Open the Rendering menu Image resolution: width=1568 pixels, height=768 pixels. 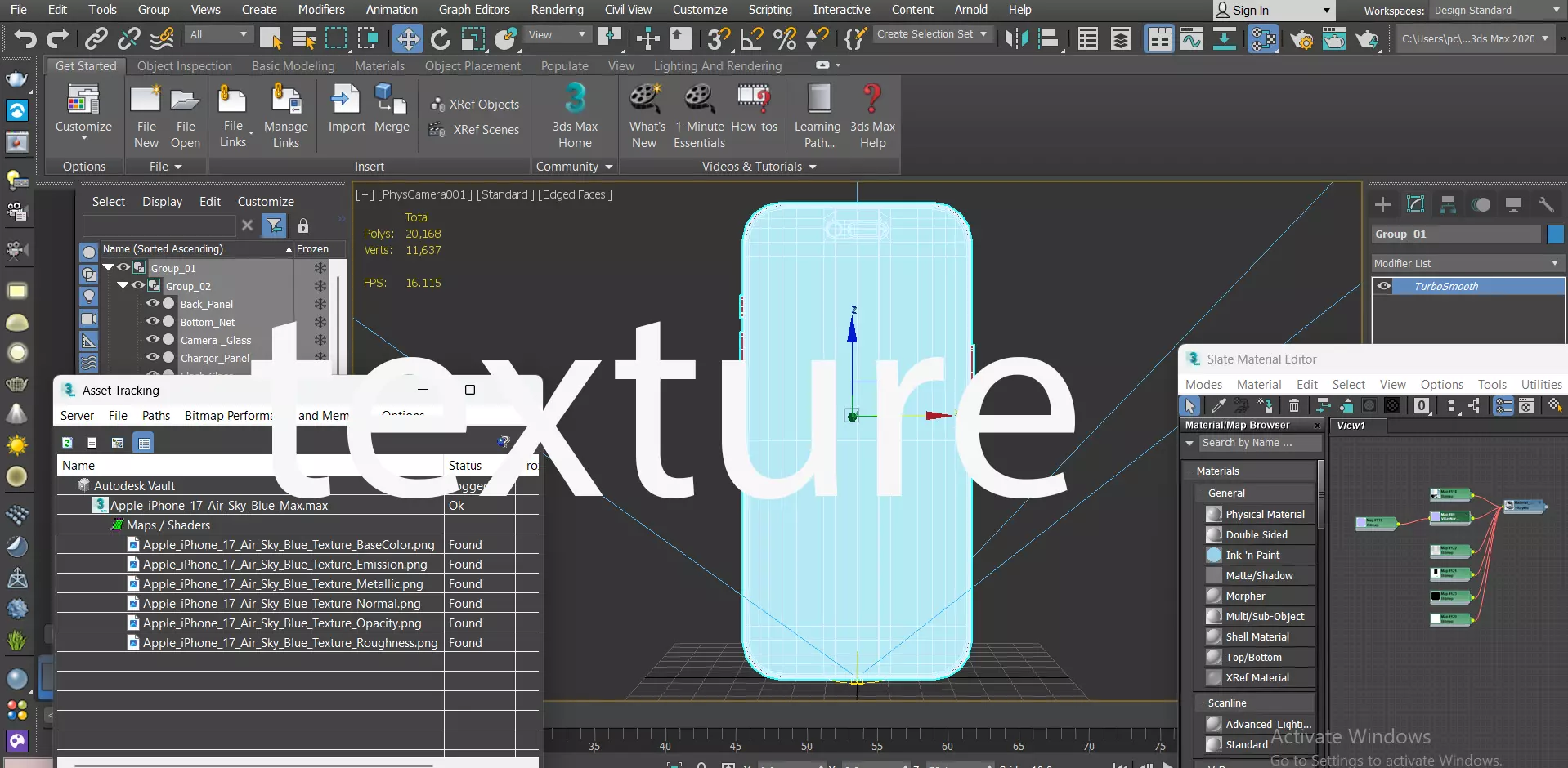pyautogui.click(x=557, y=10)
